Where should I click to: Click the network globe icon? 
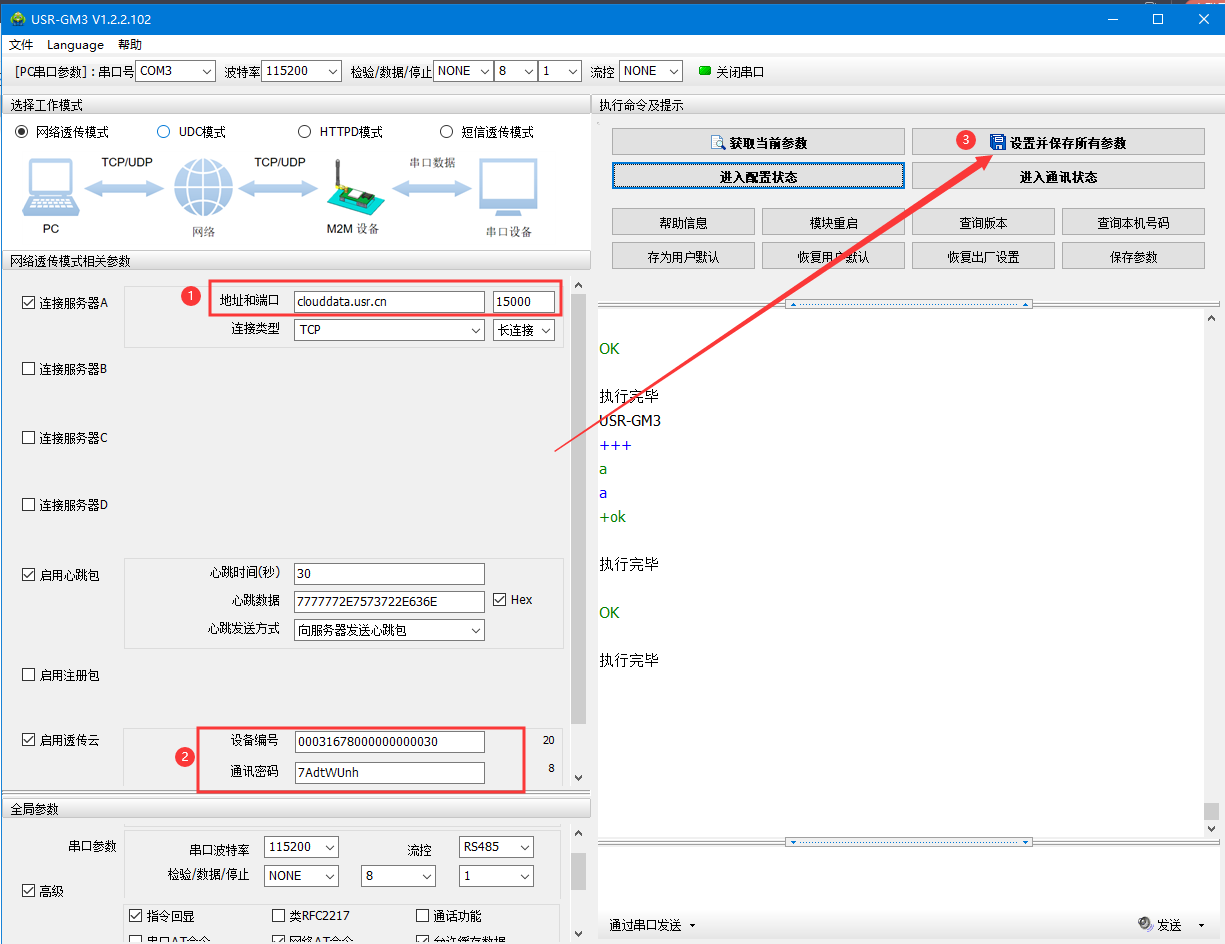(203, 188)
